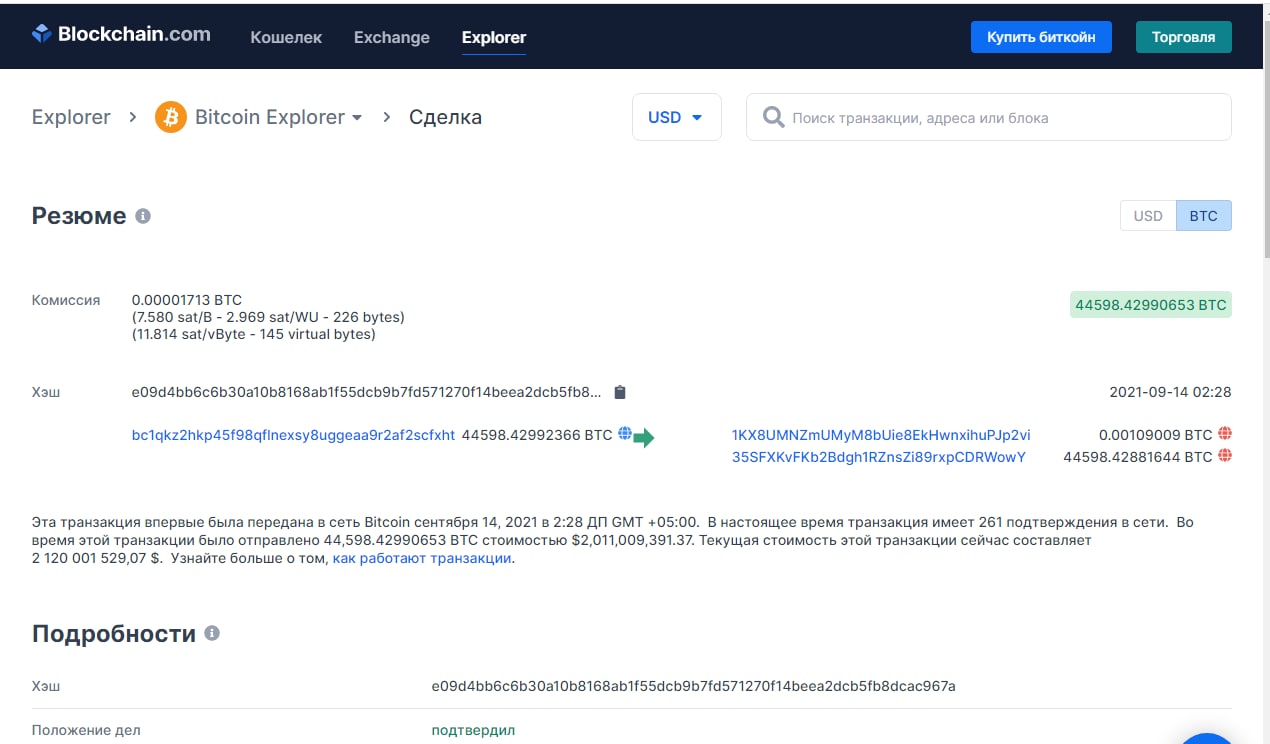The height and width of the screenshot is (744, 1270).
Task: Click the info icon beside Резюме
Action: point(143,216)
